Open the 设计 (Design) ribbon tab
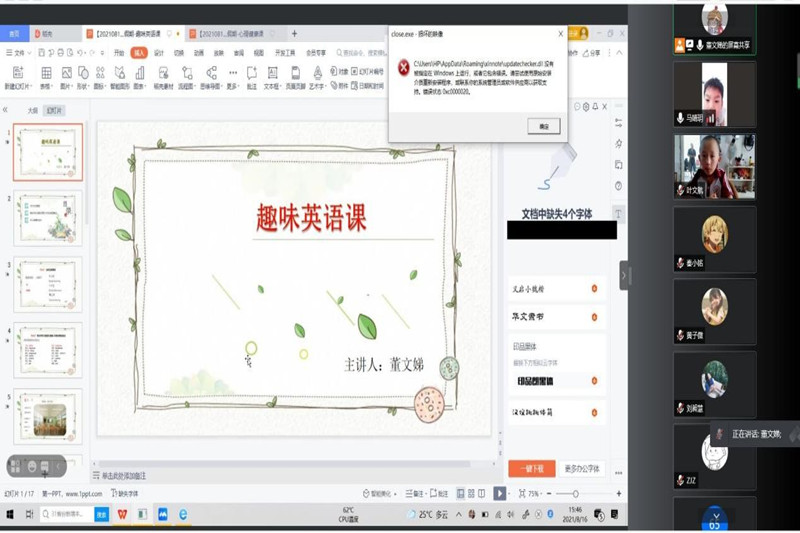 (x=159, y=52)
